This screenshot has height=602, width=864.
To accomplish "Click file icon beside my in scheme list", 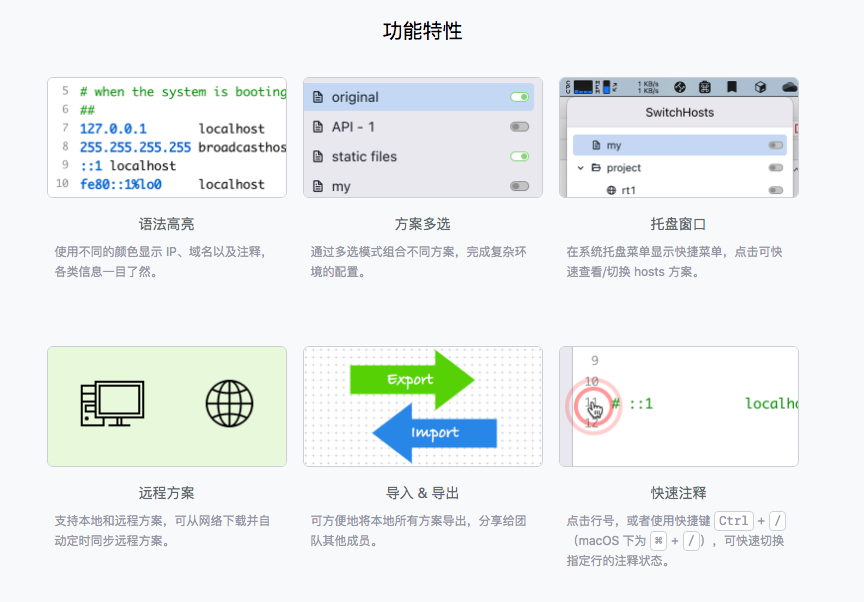I will pos(318,186).
